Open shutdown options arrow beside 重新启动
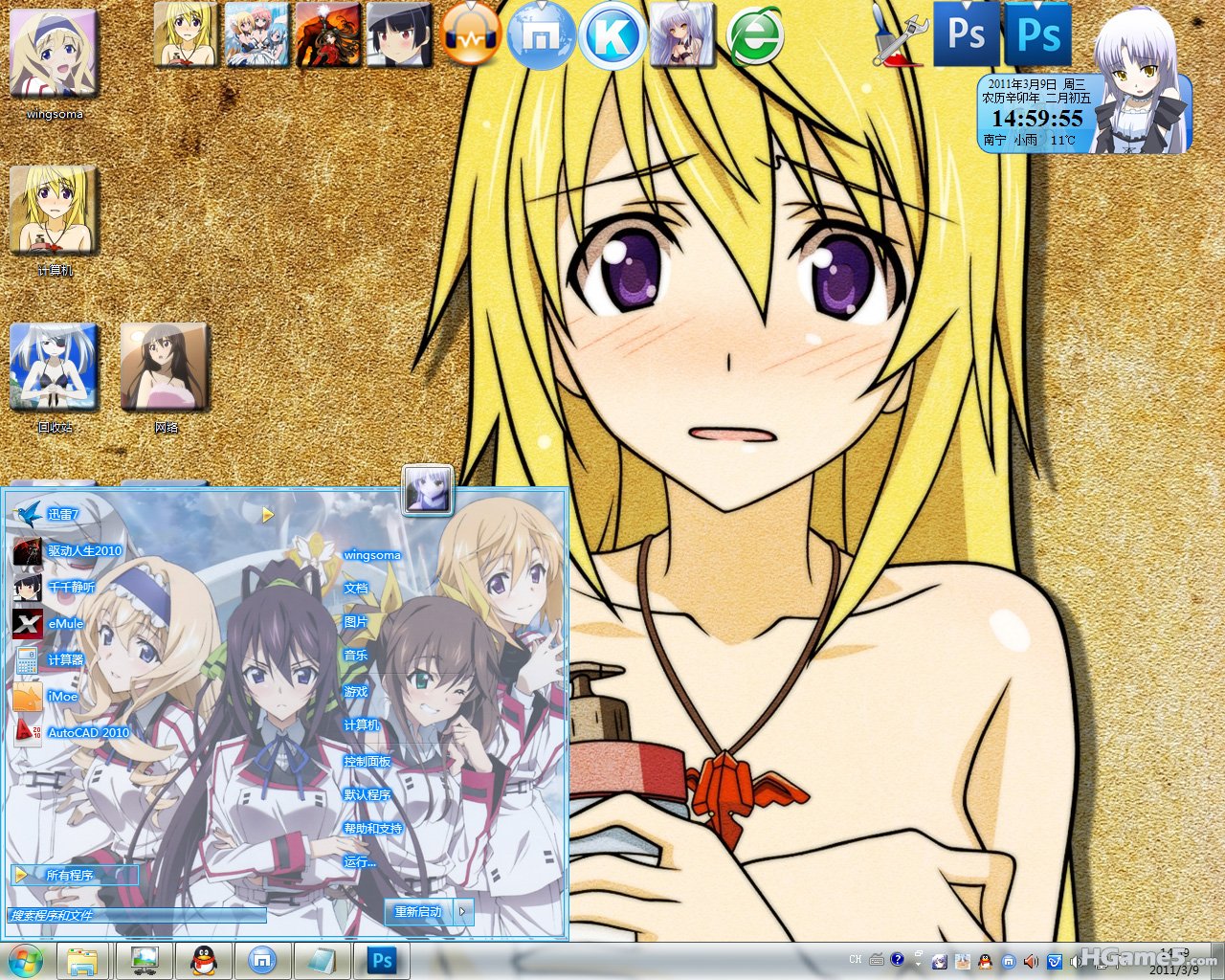This screenshot has height=980, width=1225. click(x=462, y=911)
